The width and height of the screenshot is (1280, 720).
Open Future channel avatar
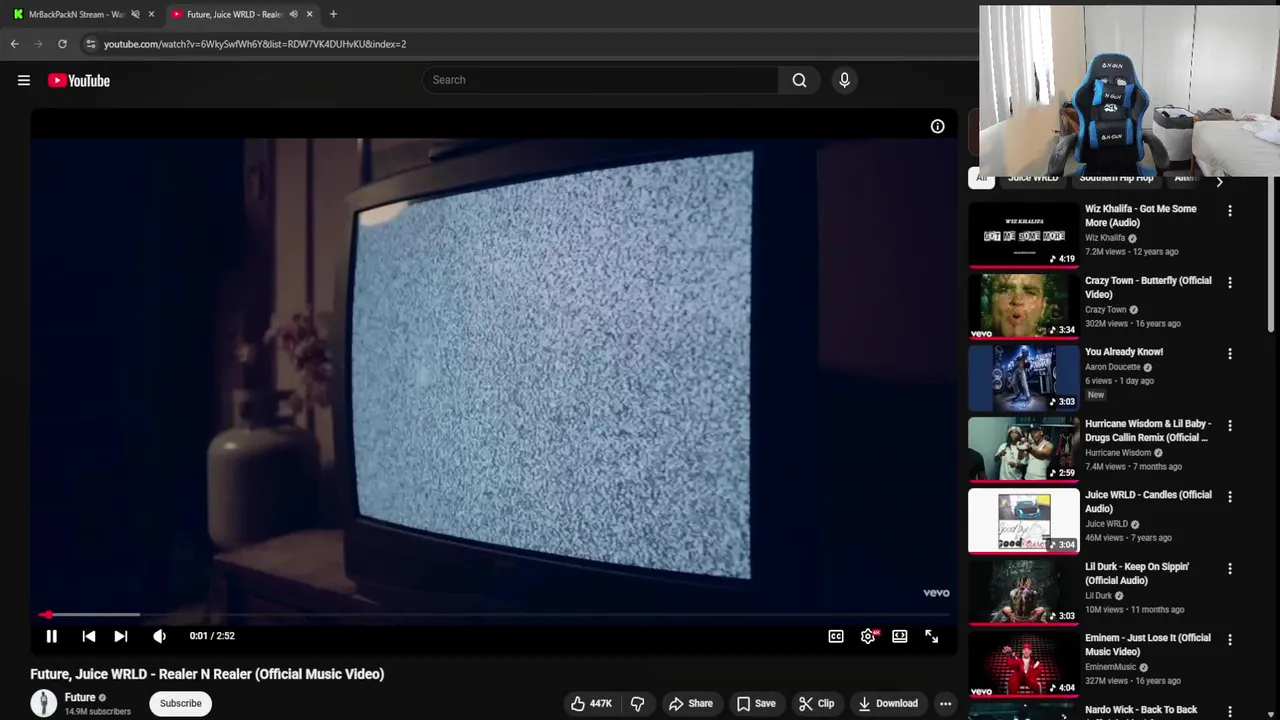[x=43, y=703]
